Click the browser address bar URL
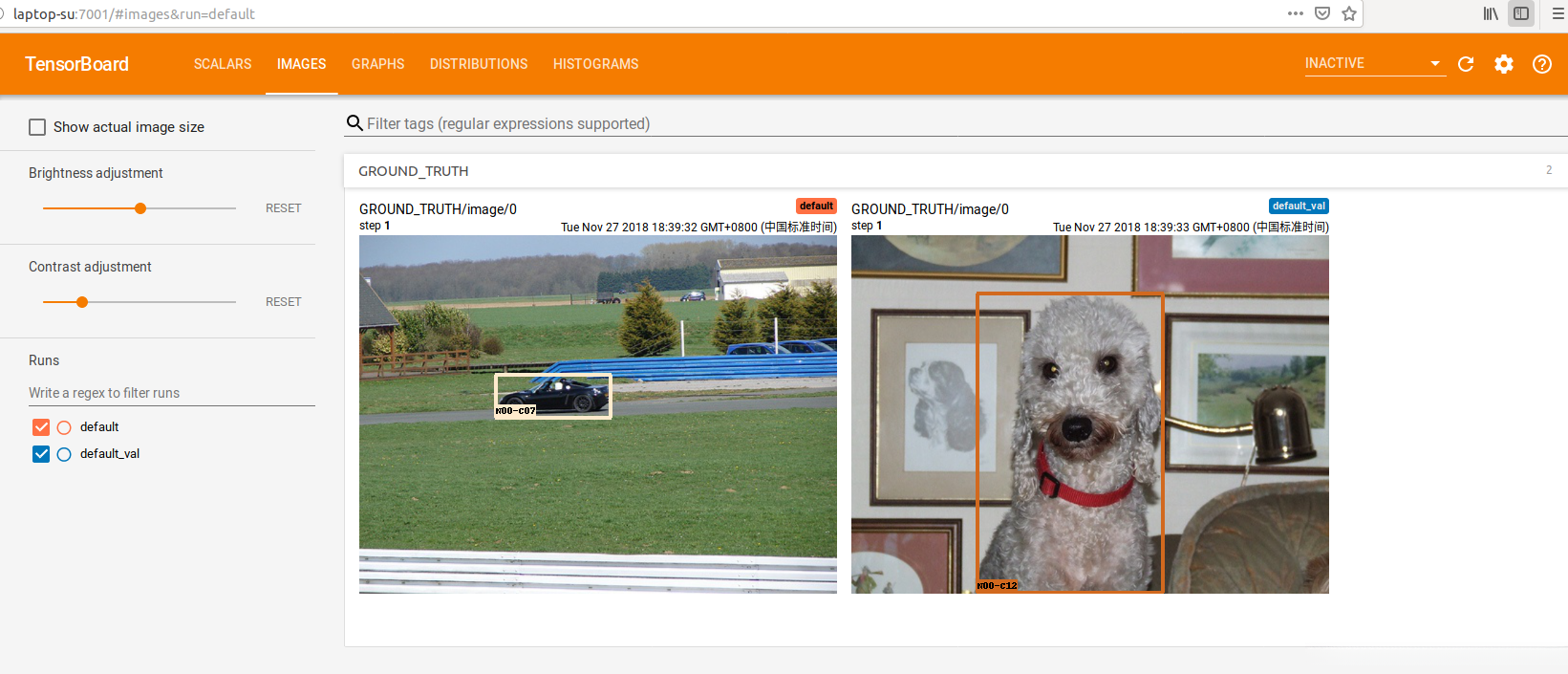This screenshot has width=1568, height=674. point(134,13)
